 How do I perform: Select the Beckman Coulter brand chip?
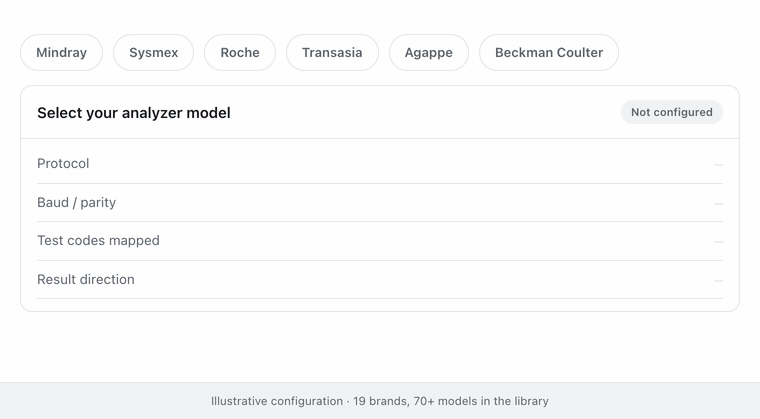pyautogui.click(x=549, y=52)
